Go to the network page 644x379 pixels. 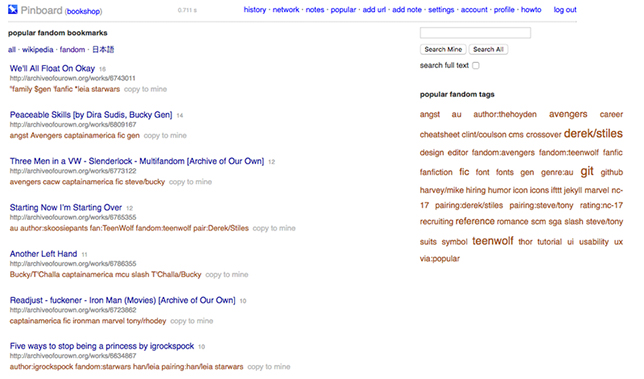click(286, 9)
